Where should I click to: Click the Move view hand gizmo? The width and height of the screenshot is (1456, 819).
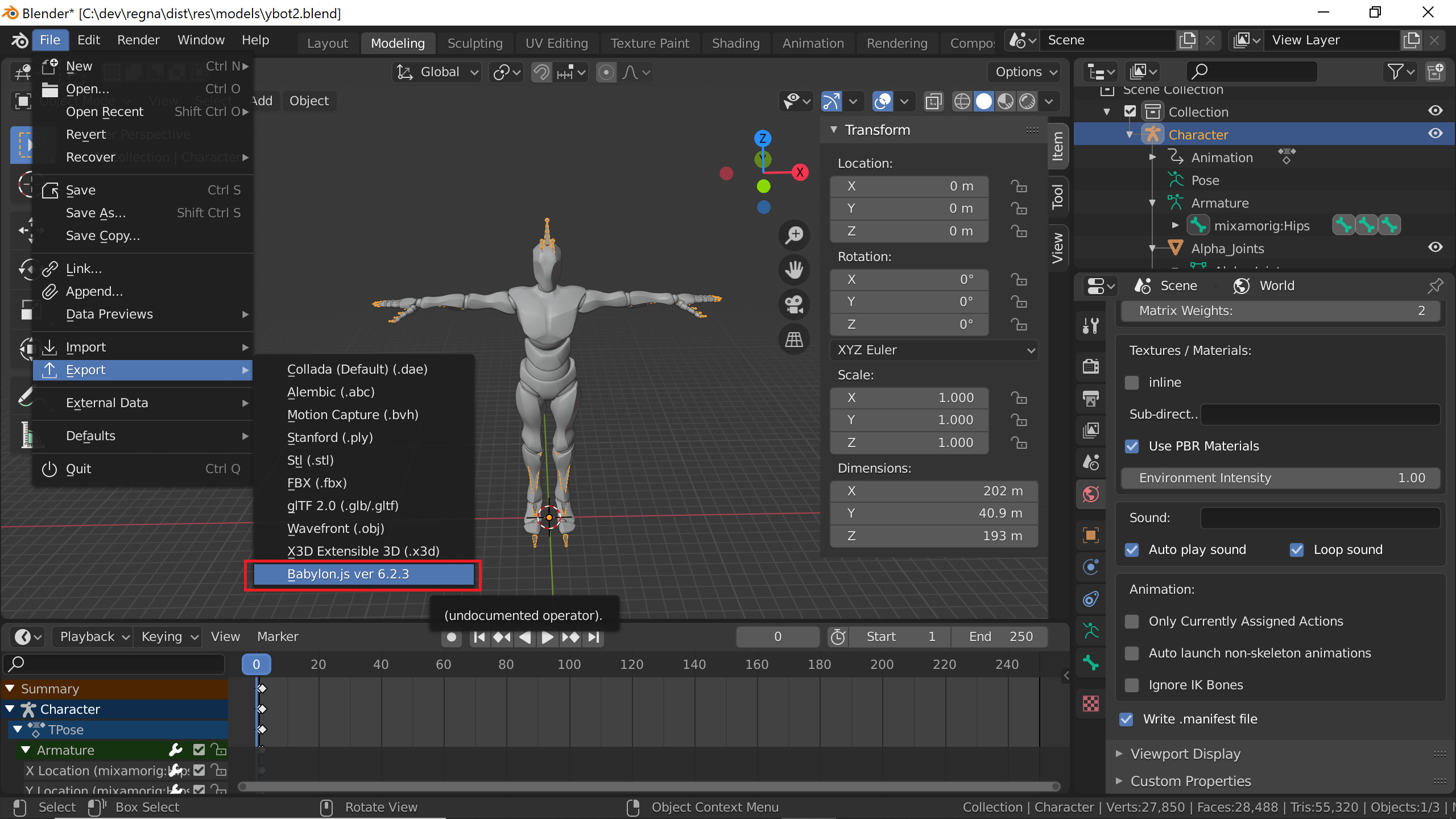coord(794,269)
